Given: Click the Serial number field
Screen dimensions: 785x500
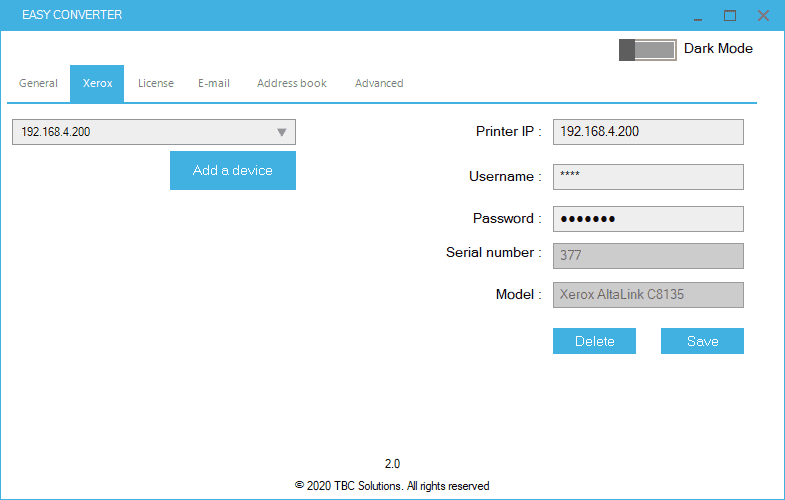Looking at the screenshot, I should [x=648, y=256].
